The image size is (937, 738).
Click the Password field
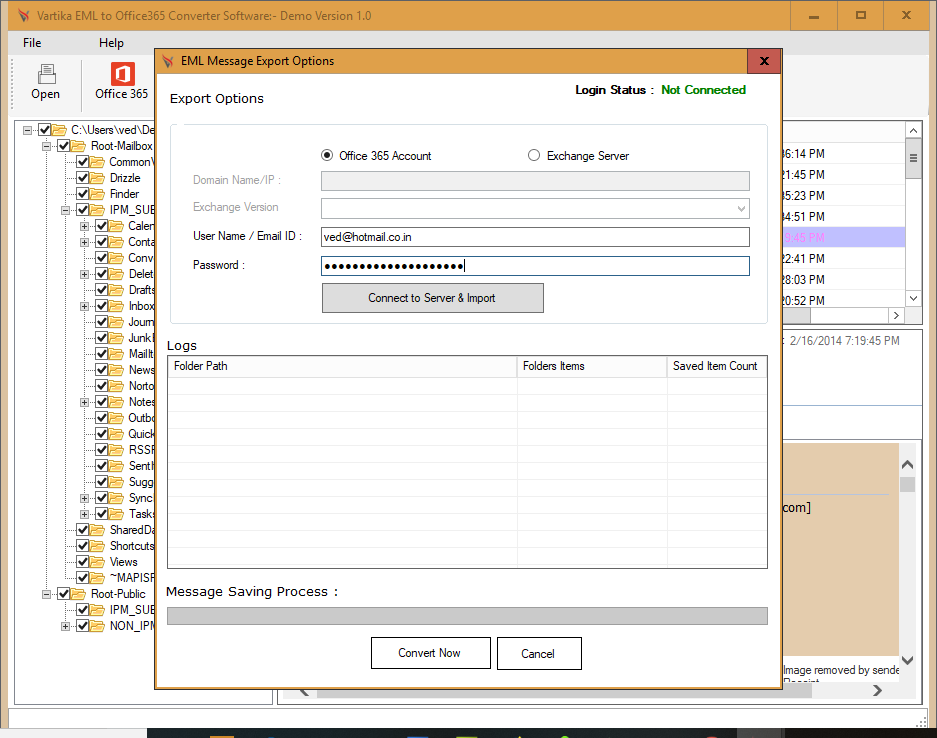coord(535,266)
